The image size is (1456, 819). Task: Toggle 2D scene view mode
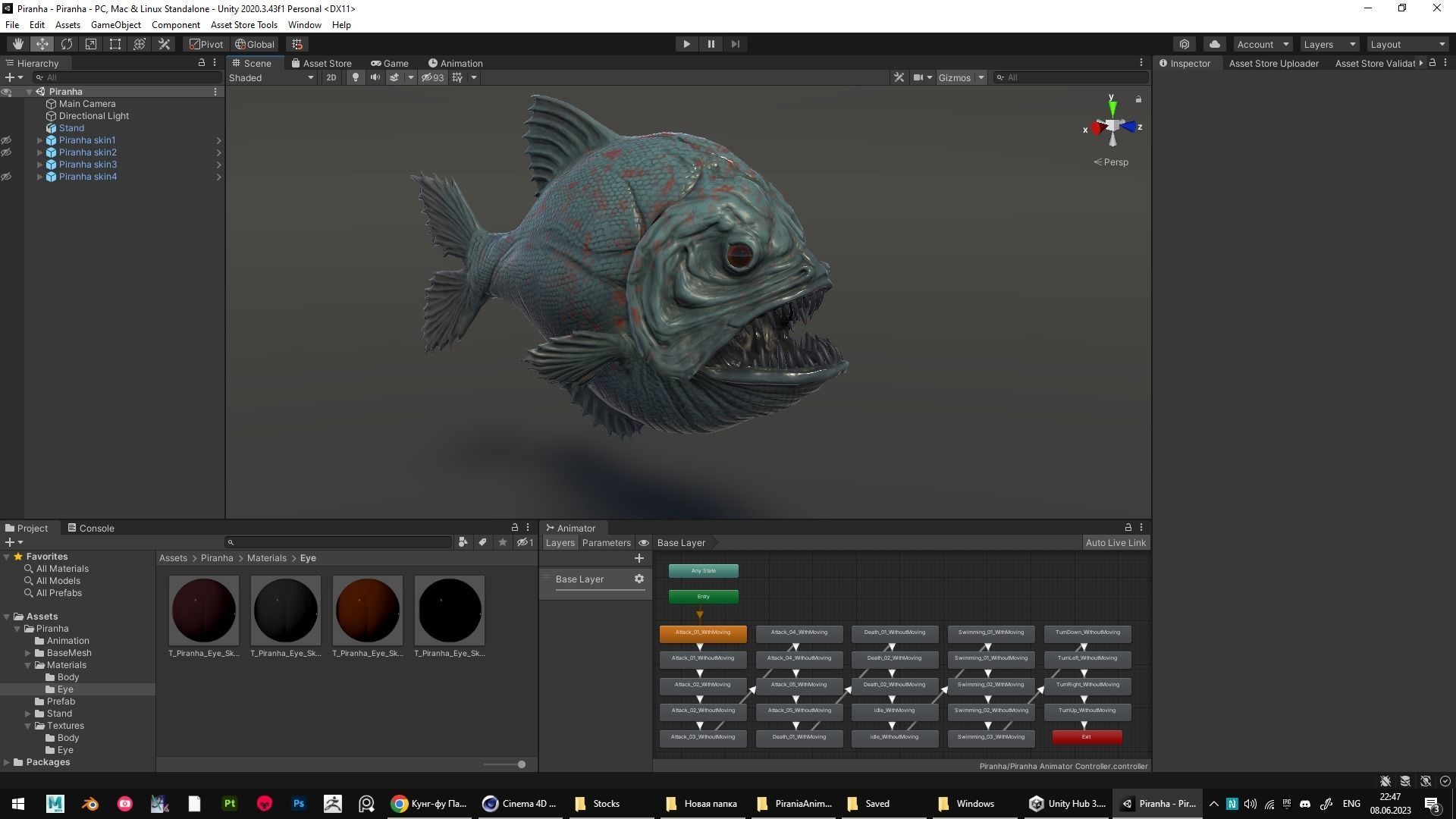(331, 77)
